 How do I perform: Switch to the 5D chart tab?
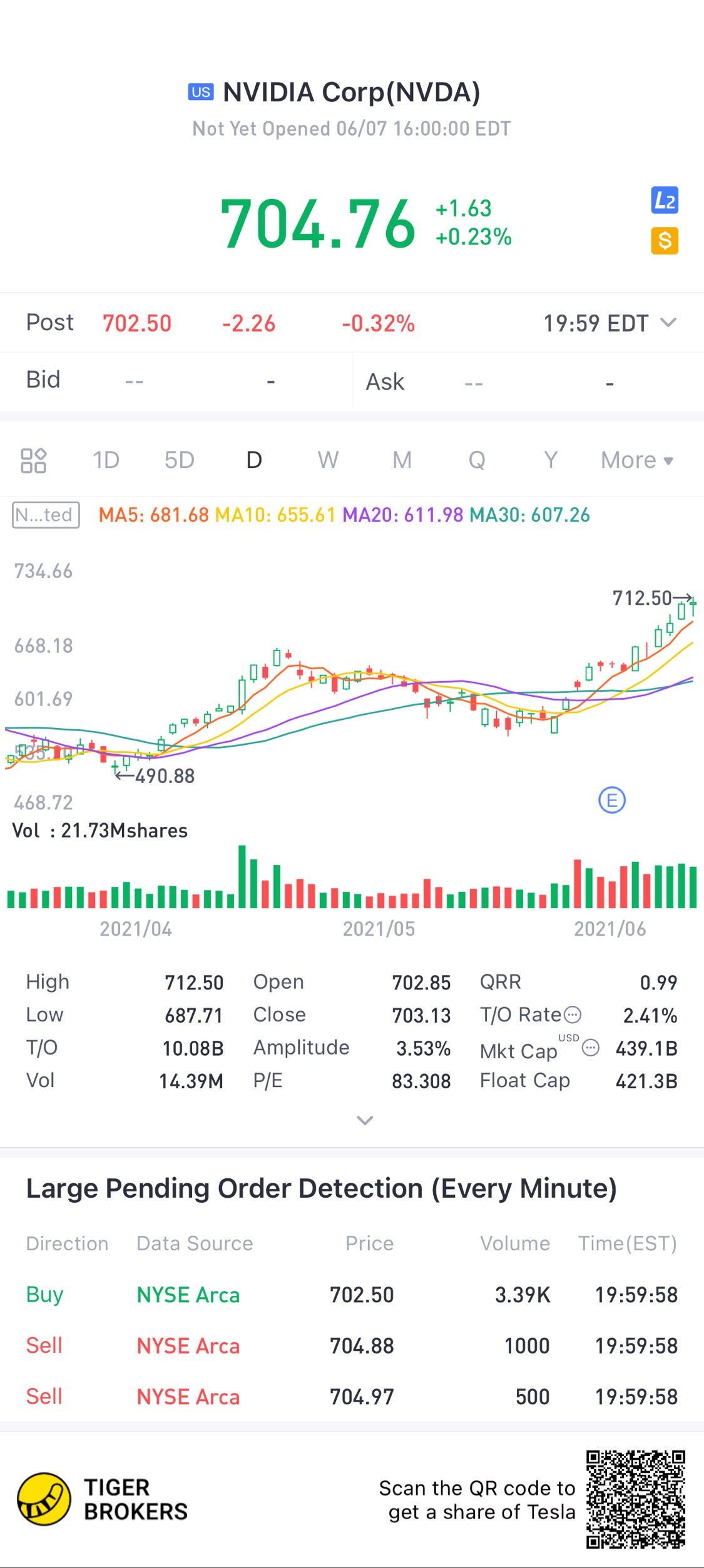(179, 460)
